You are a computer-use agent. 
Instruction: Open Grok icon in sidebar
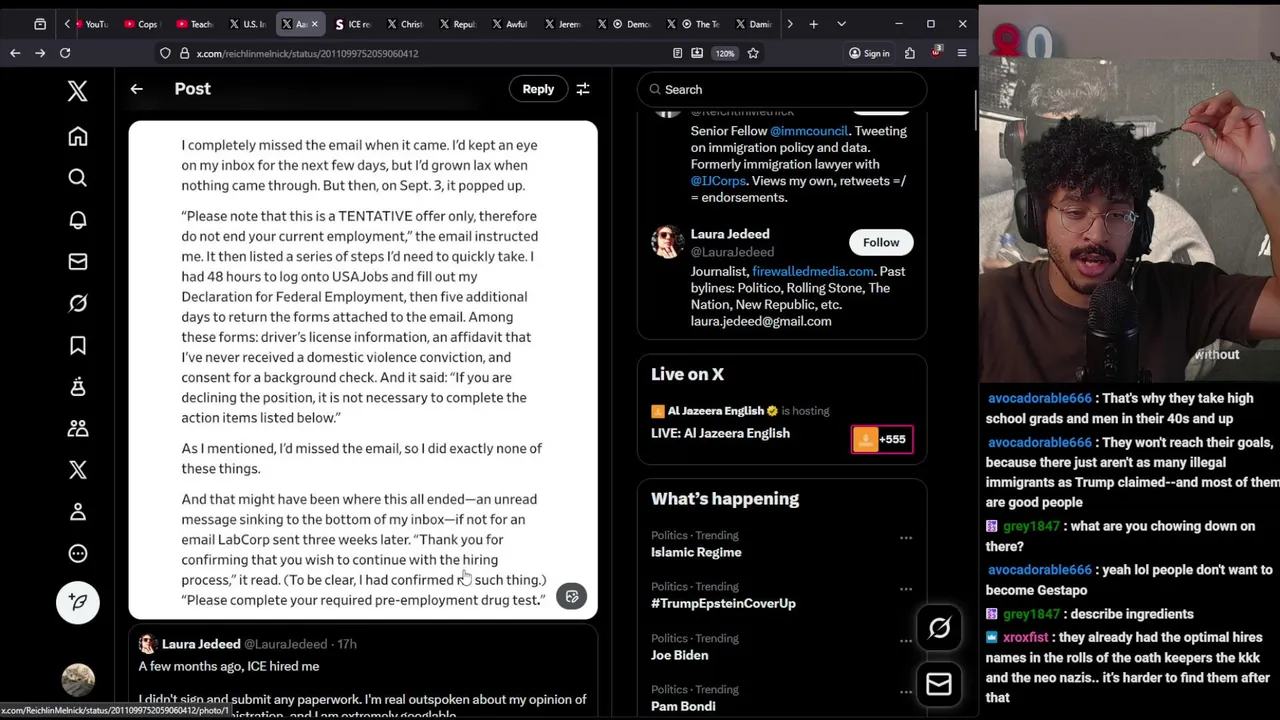pos(78,303)
